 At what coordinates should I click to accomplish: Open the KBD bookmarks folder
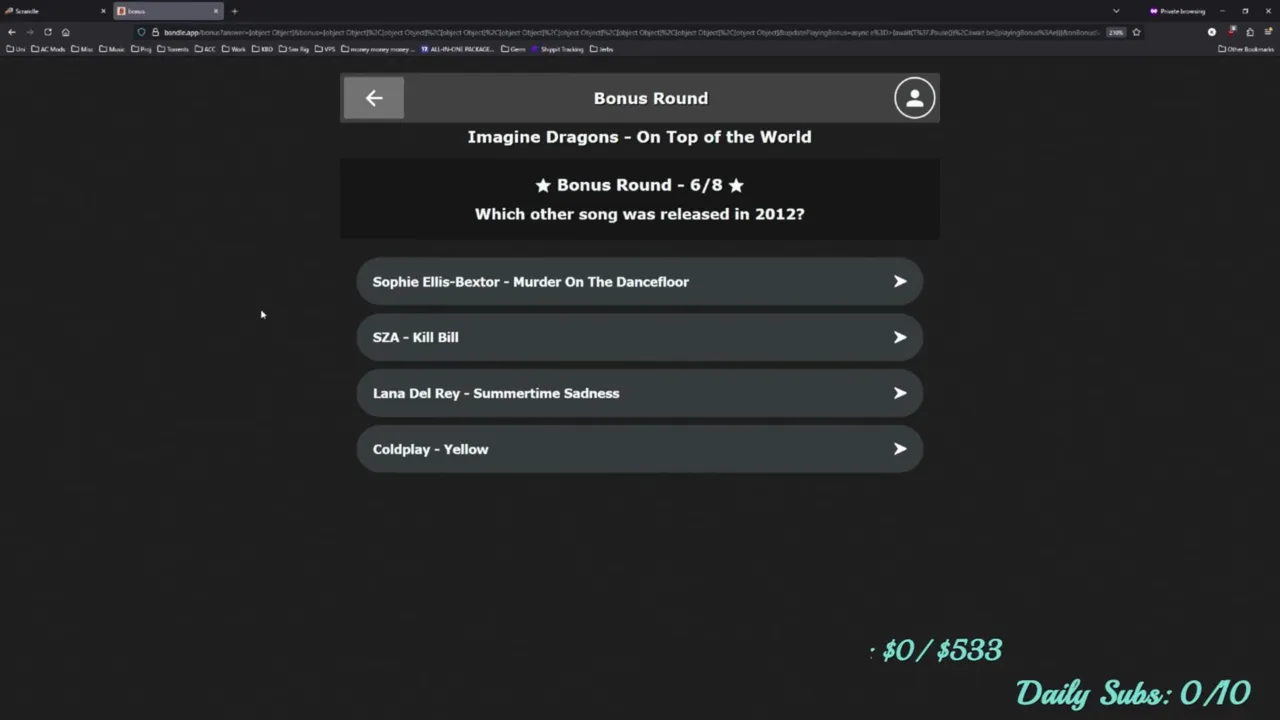tap(262, 49)
